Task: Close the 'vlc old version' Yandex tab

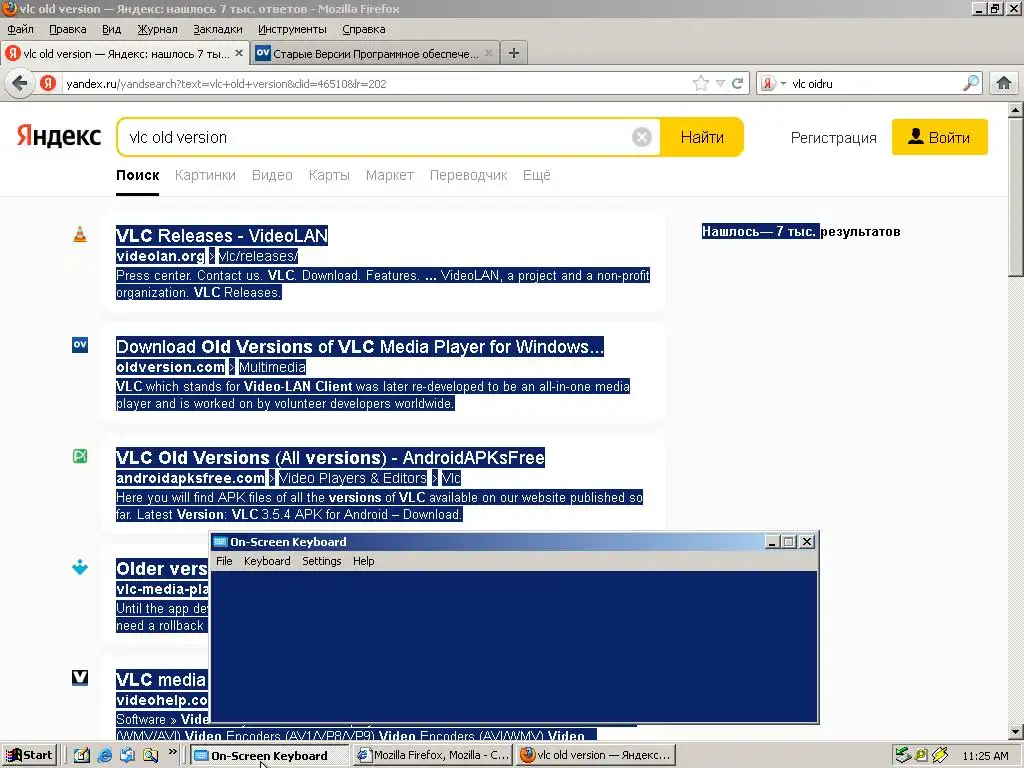Action: pyautogui.click(x=239, y=53)
